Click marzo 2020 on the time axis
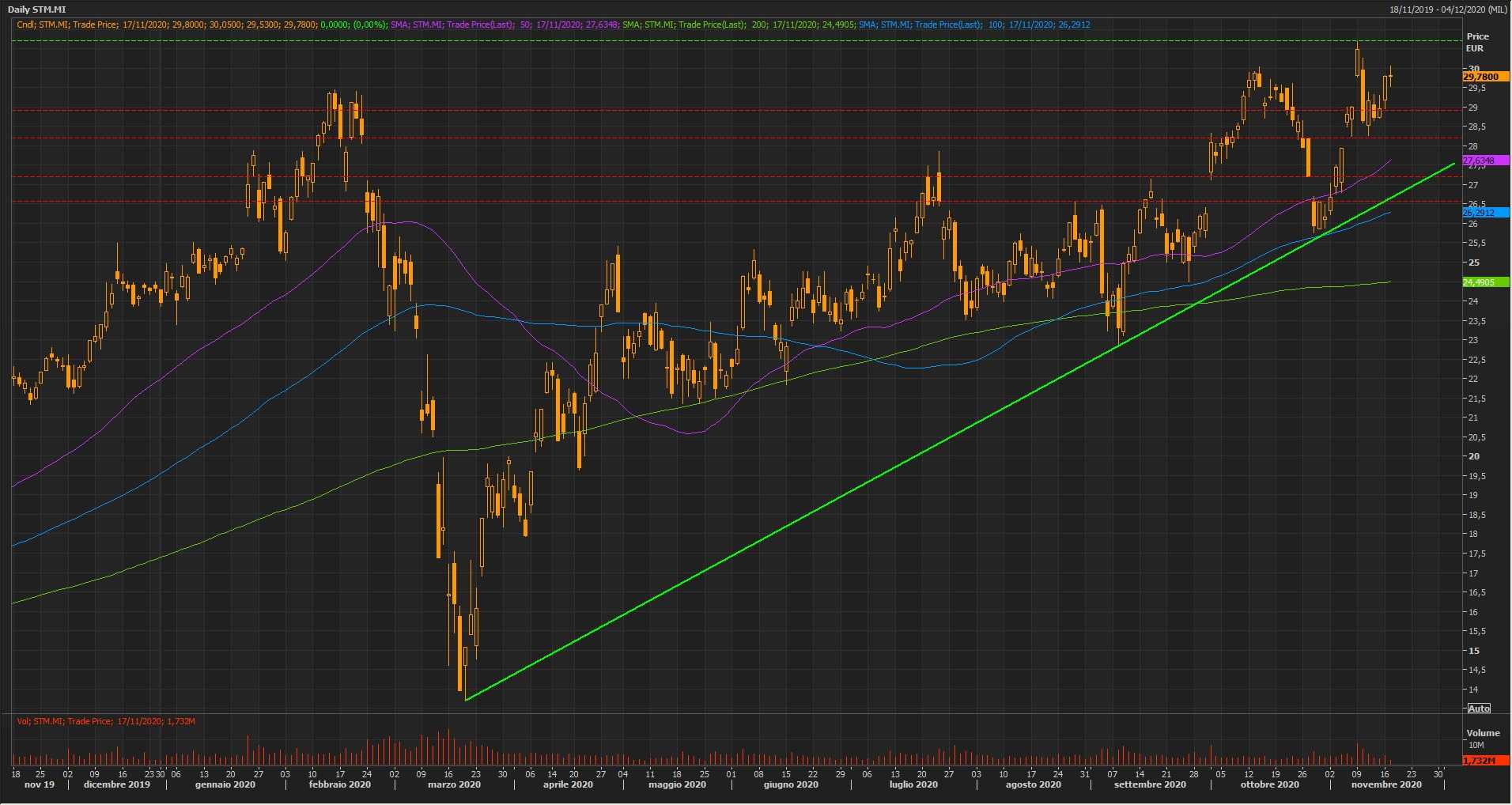 [454, 785]
